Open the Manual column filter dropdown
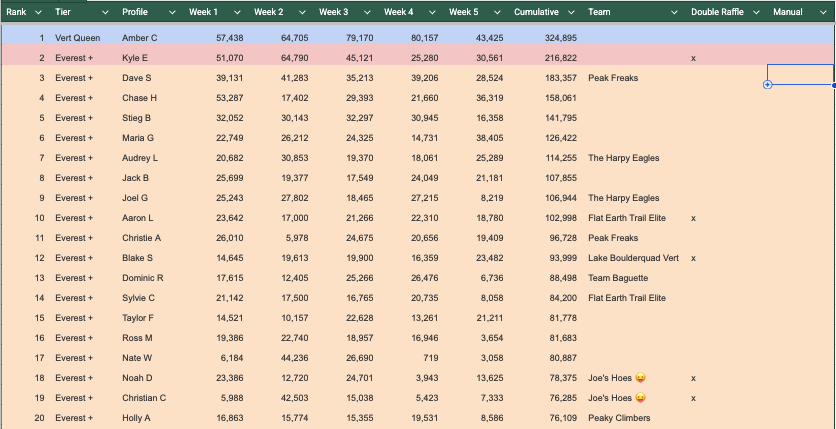Image resolution: width=836 pixels, height=429 pixels. [x=824, y=12]
